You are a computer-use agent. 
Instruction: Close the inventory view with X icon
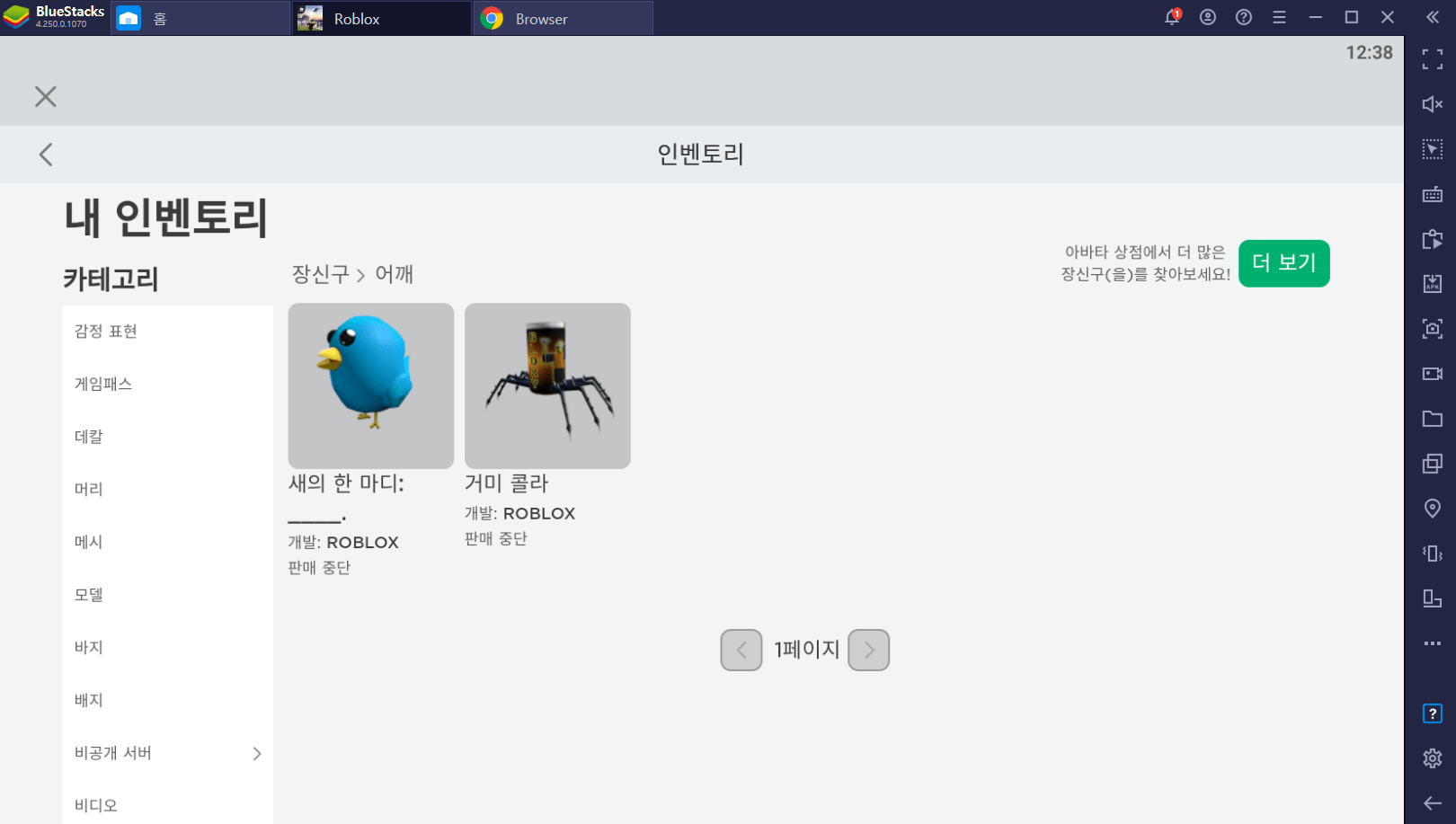pos(46,96)
